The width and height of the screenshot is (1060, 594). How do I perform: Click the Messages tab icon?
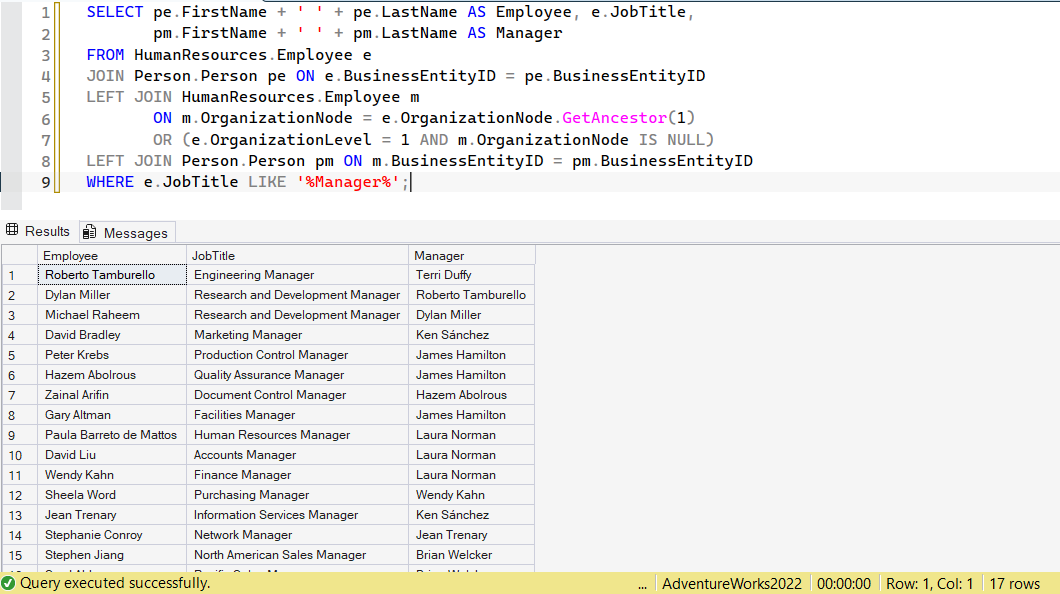(89, 232)
